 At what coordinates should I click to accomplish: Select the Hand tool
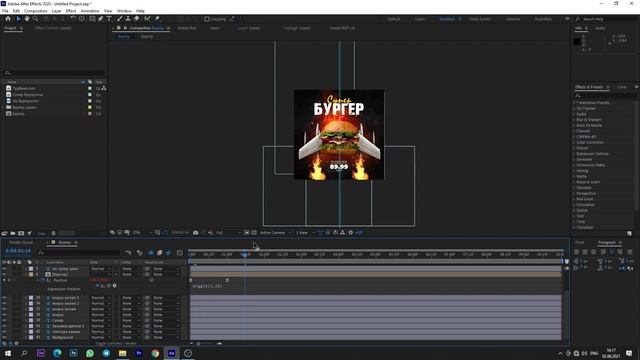point(27,19)
